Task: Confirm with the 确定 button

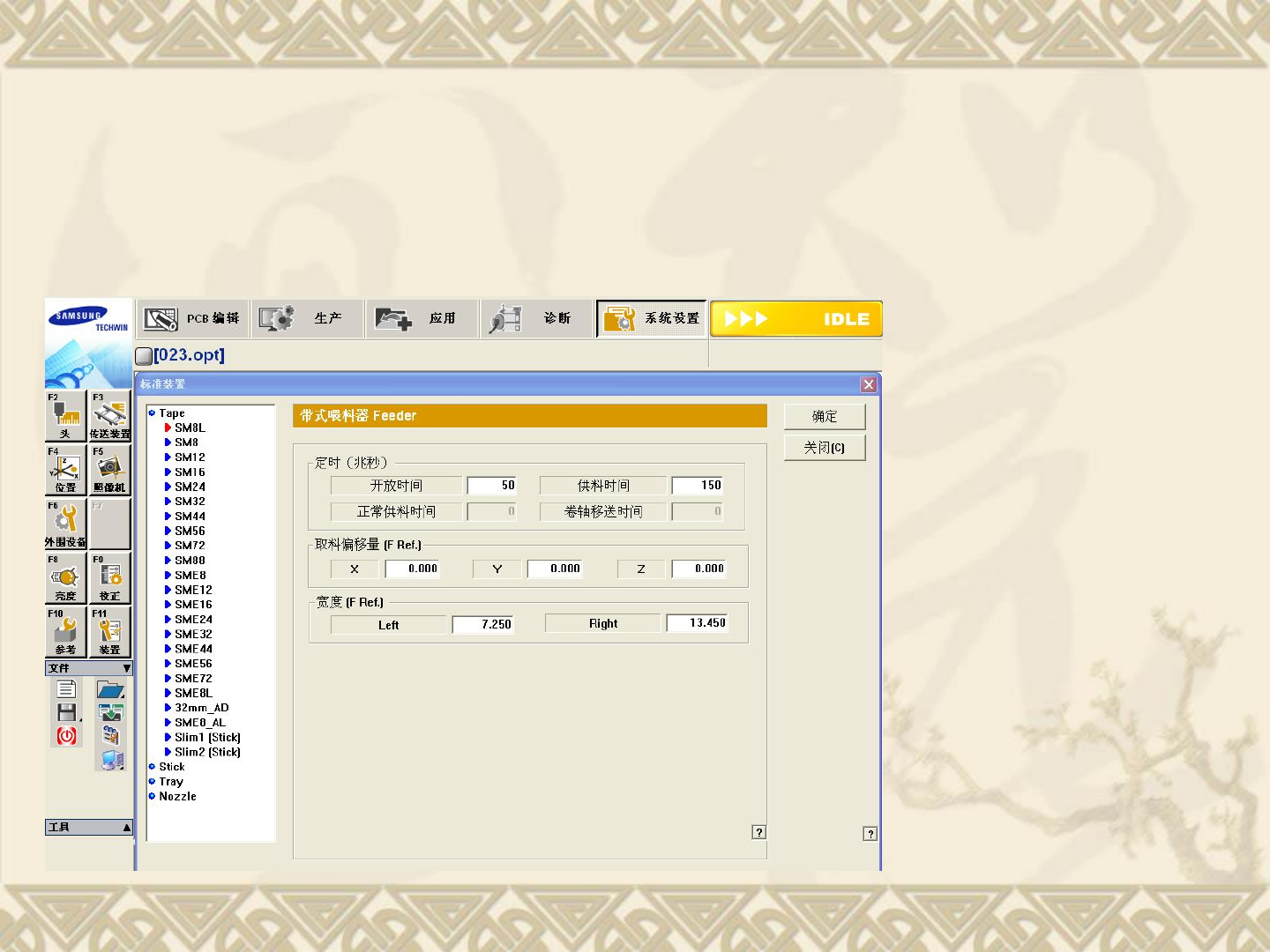Action: click(x=825, y=417)
